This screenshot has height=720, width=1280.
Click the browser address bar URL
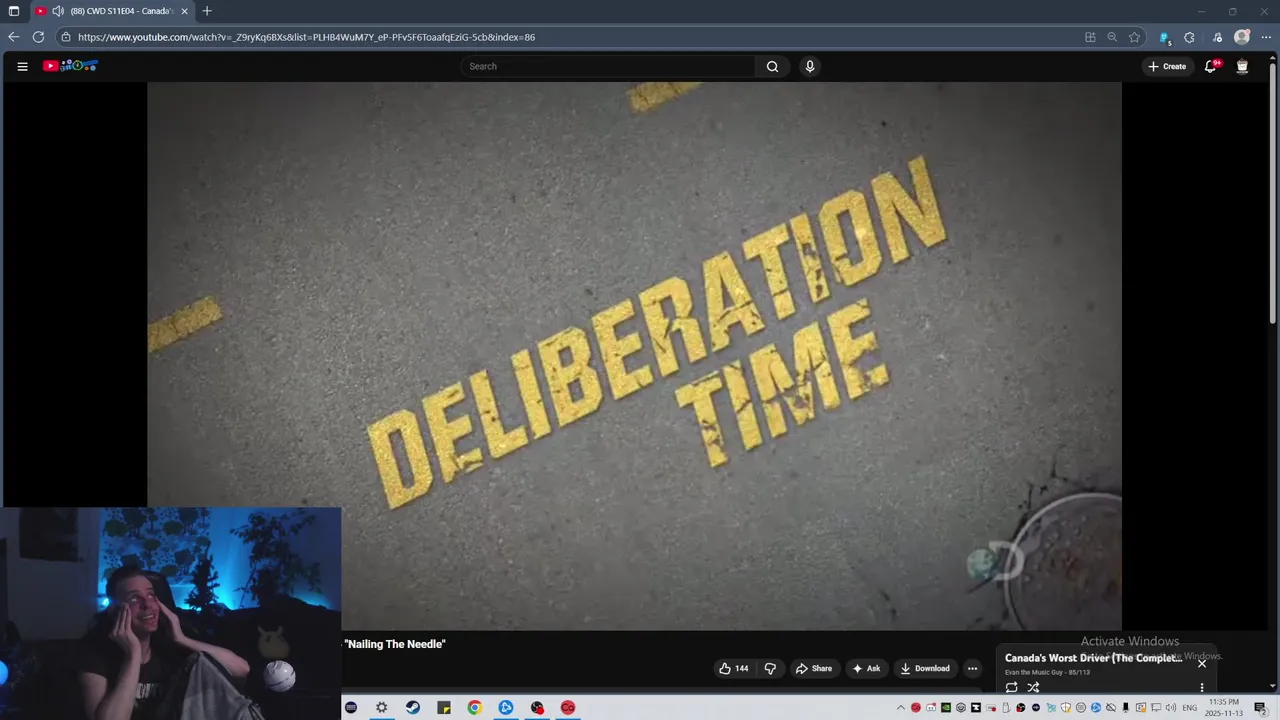tap(306, 37)
